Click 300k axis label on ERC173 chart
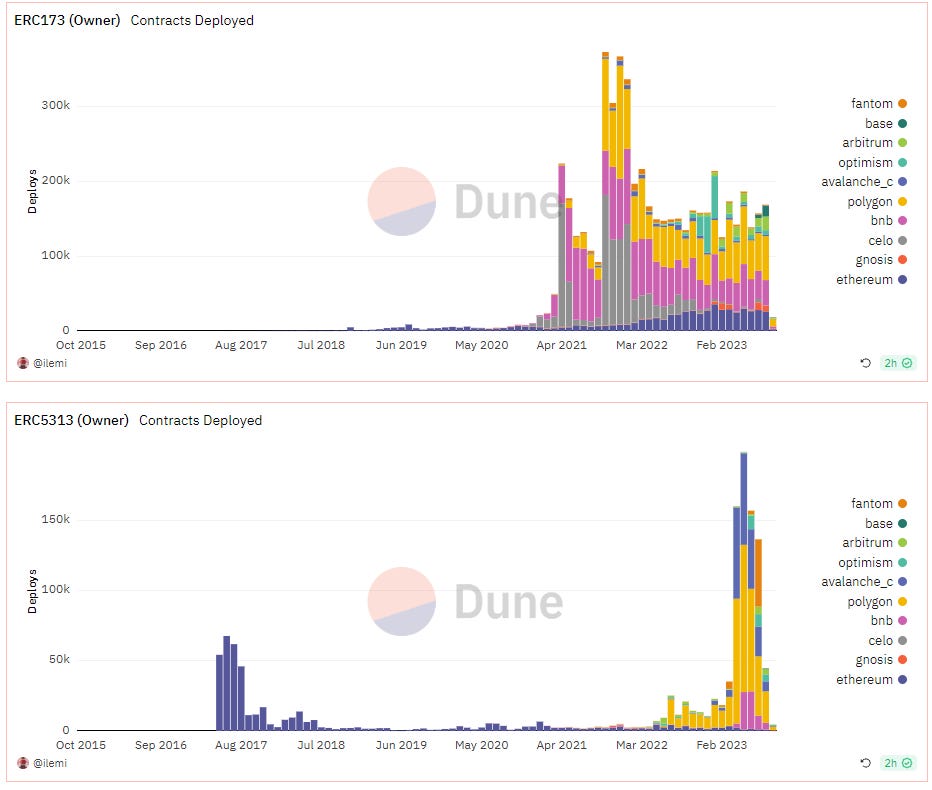 tap(55, 105)
